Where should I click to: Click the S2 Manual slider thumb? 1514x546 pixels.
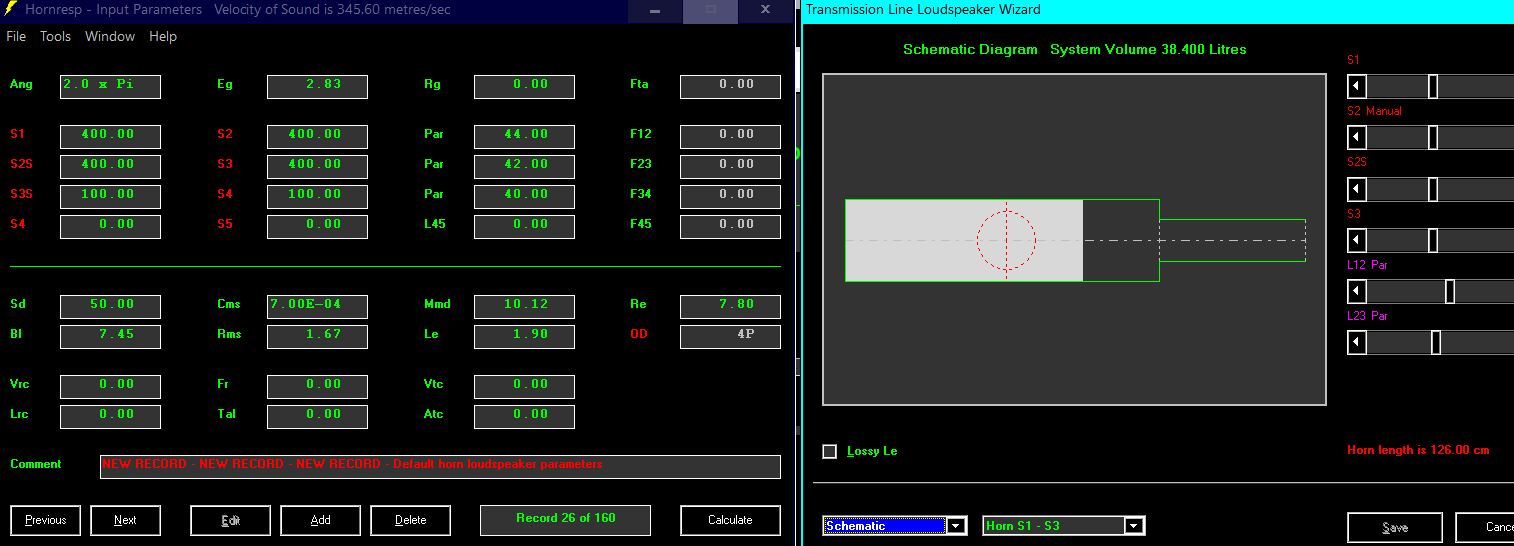(x=1433, y=137)
